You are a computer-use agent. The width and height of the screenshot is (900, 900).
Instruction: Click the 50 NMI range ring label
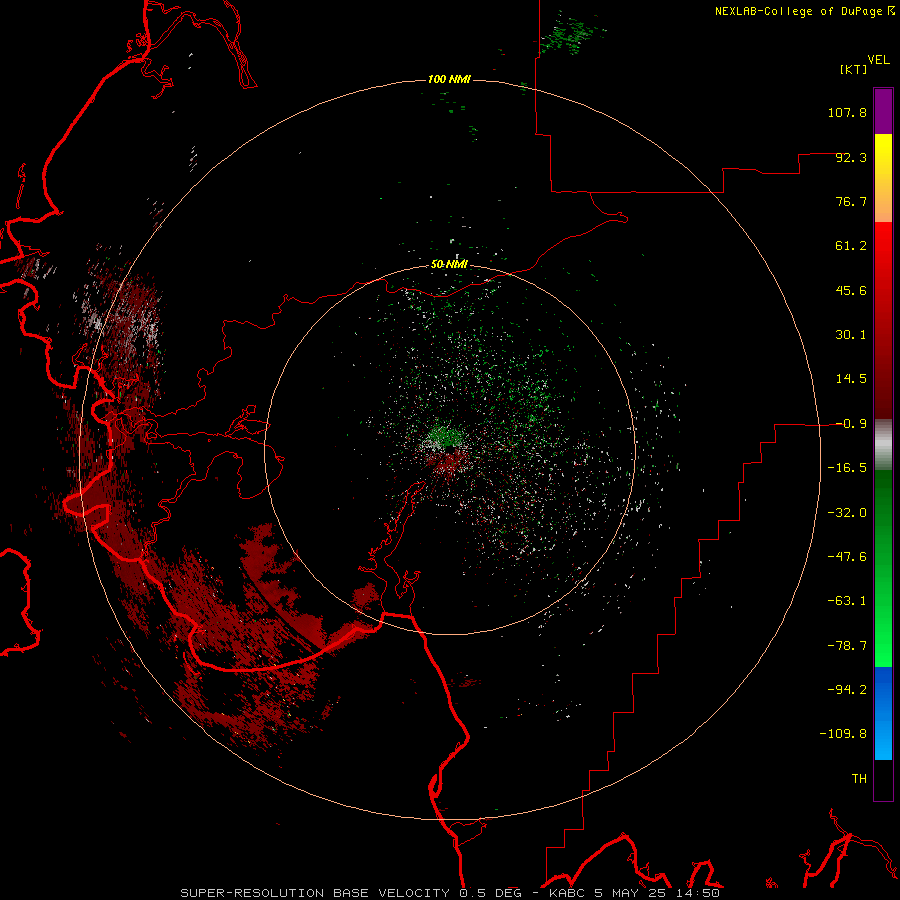pyautogui.click(x=449, y=264)
